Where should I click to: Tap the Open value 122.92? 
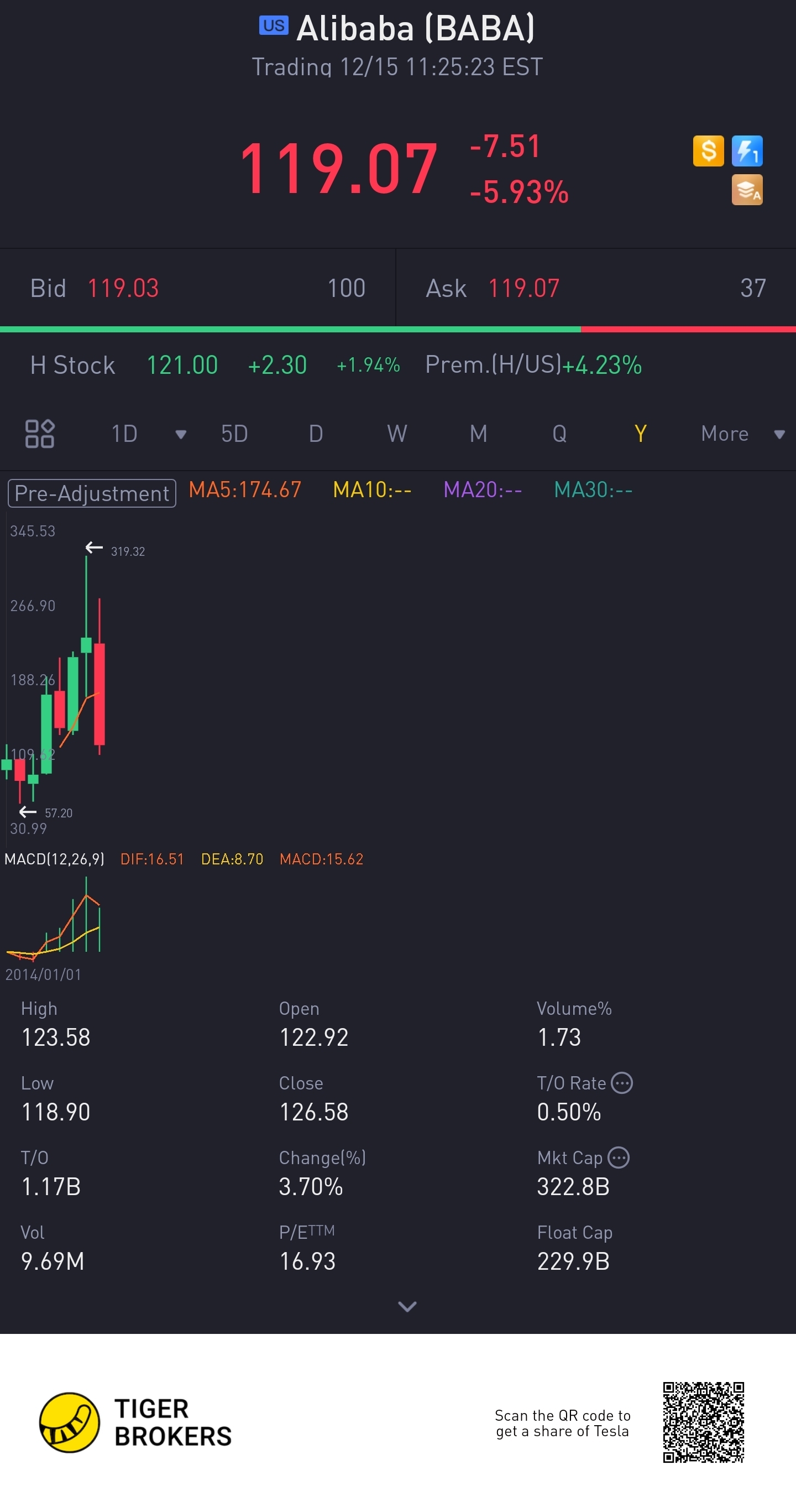point(314,1037)
